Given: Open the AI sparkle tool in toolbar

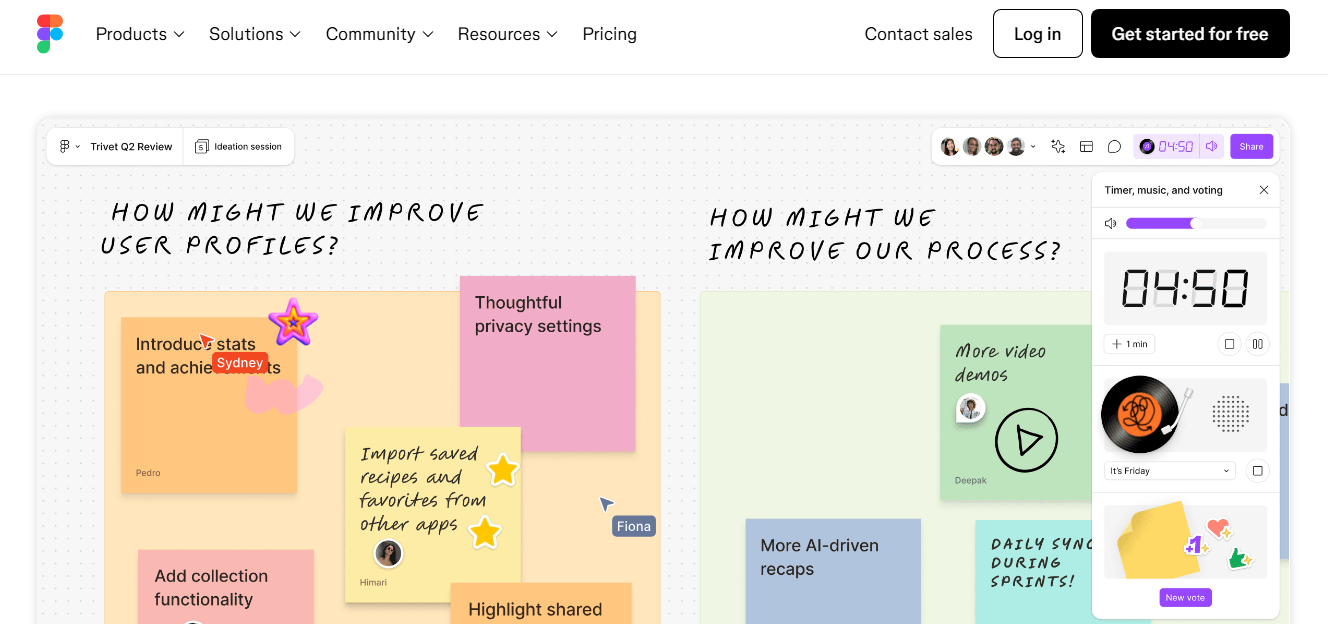Looking at the screenshot, I should click(1058, 146).
